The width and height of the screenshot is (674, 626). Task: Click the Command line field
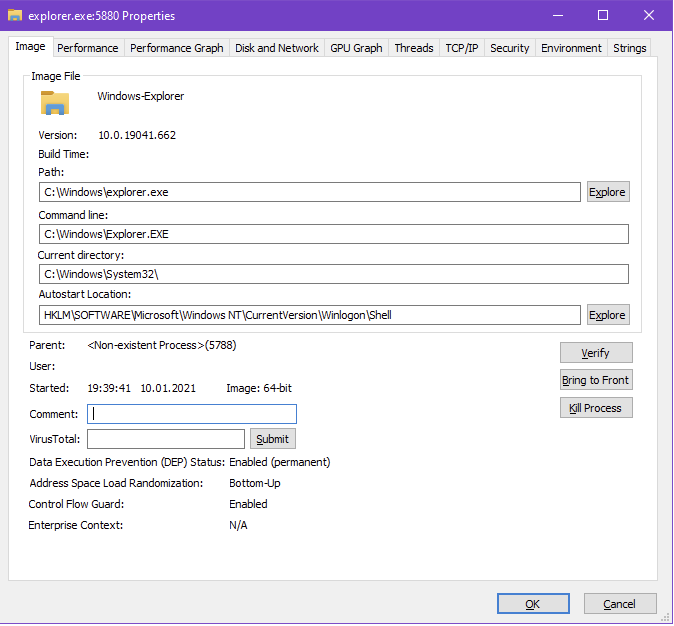pyautogui.click(x=334, y=234)
